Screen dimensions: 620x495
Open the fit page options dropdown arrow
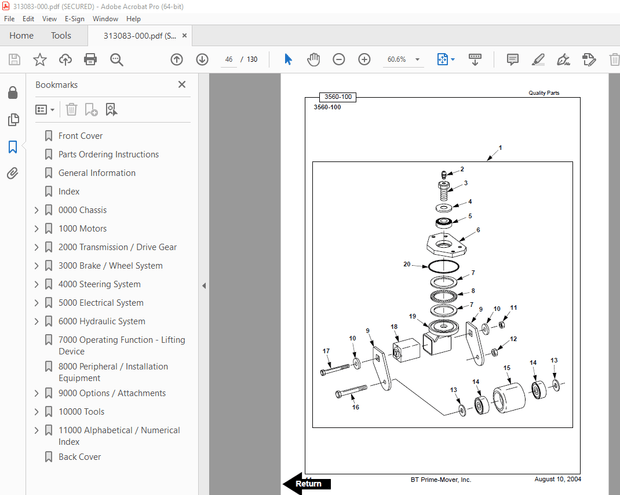(453, 60)
